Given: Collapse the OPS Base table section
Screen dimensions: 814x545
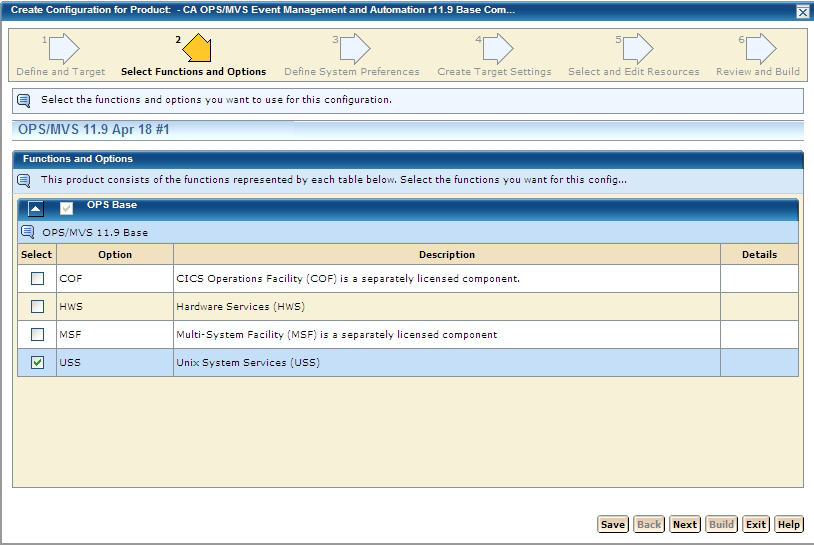Looking at the screenshot, I should click(35, 209).
